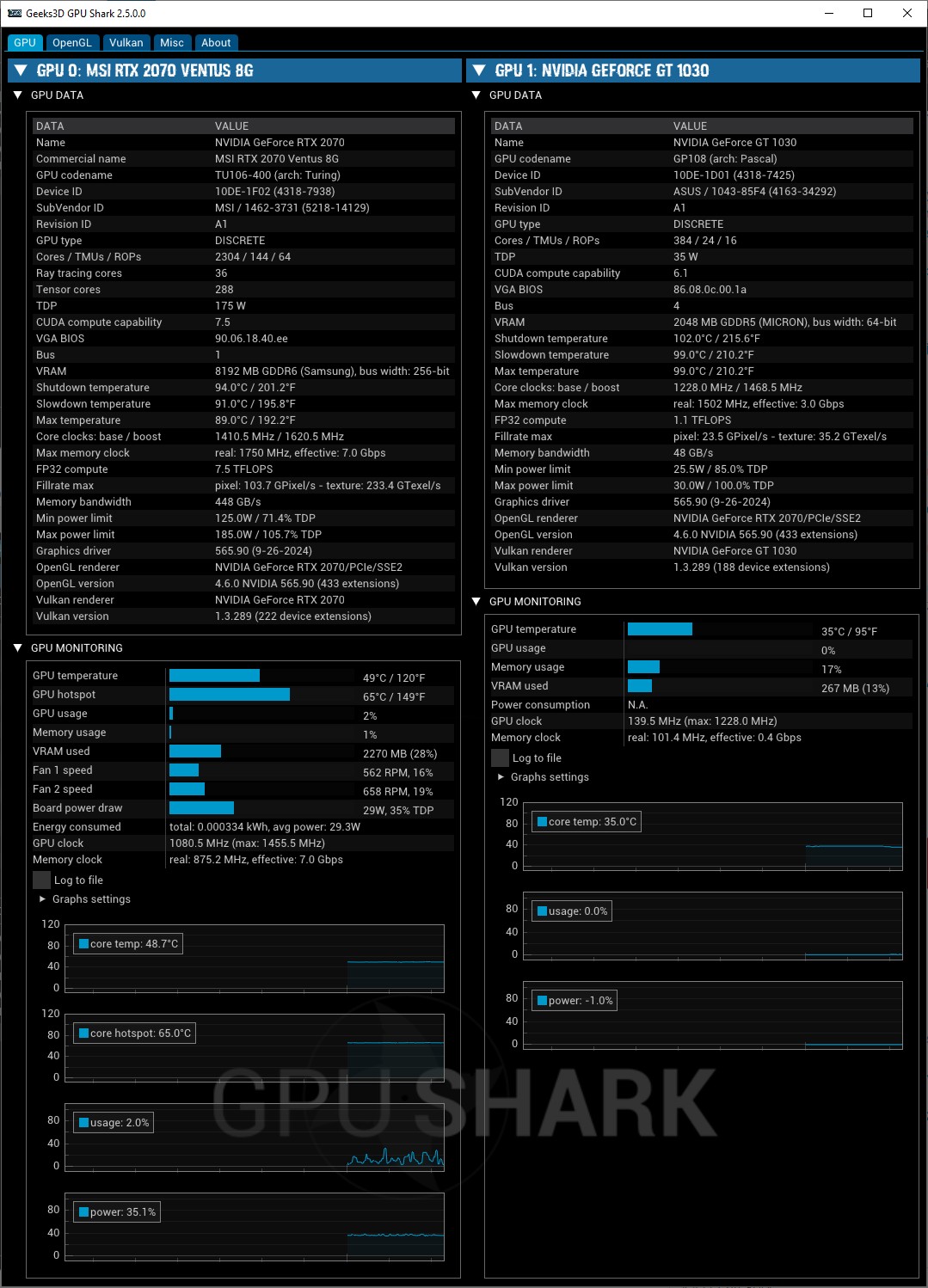The height and width of the screenshot is (1288, 928).
Task: Switch to the GPU tab
Action: (25, 43)
